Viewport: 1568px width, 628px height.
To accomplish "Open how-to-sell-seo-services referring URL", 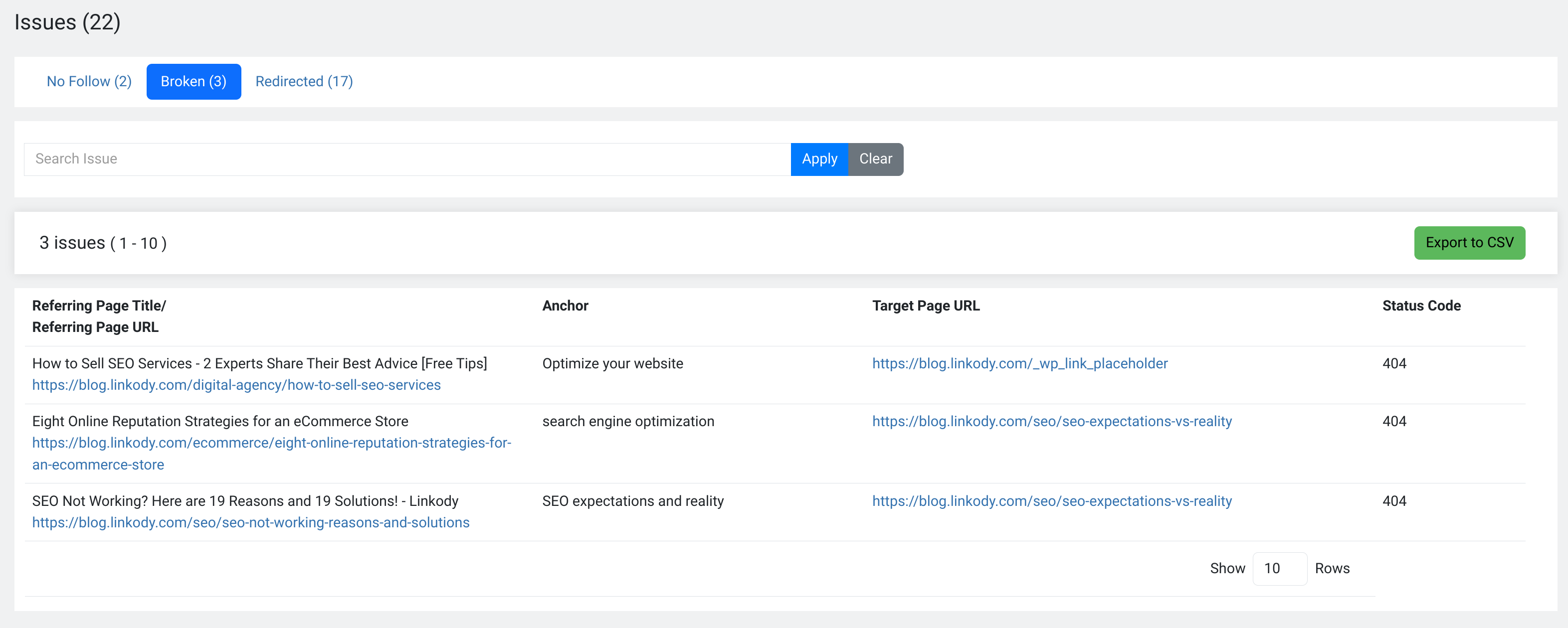I will [236, 385].
